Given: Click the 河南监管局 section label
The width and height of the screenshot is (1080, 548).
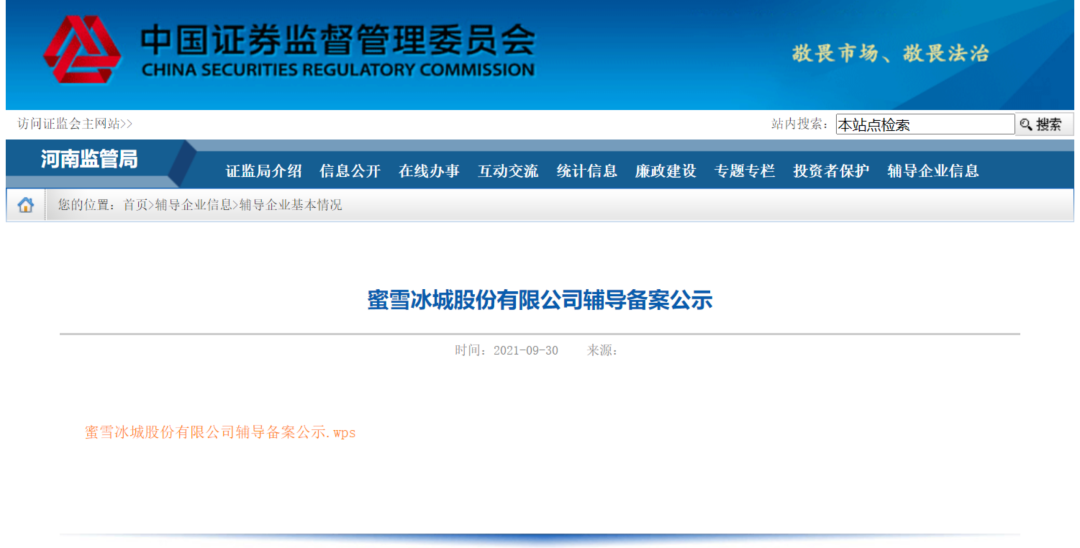Looking at the screenshot, I should (89, 160).
